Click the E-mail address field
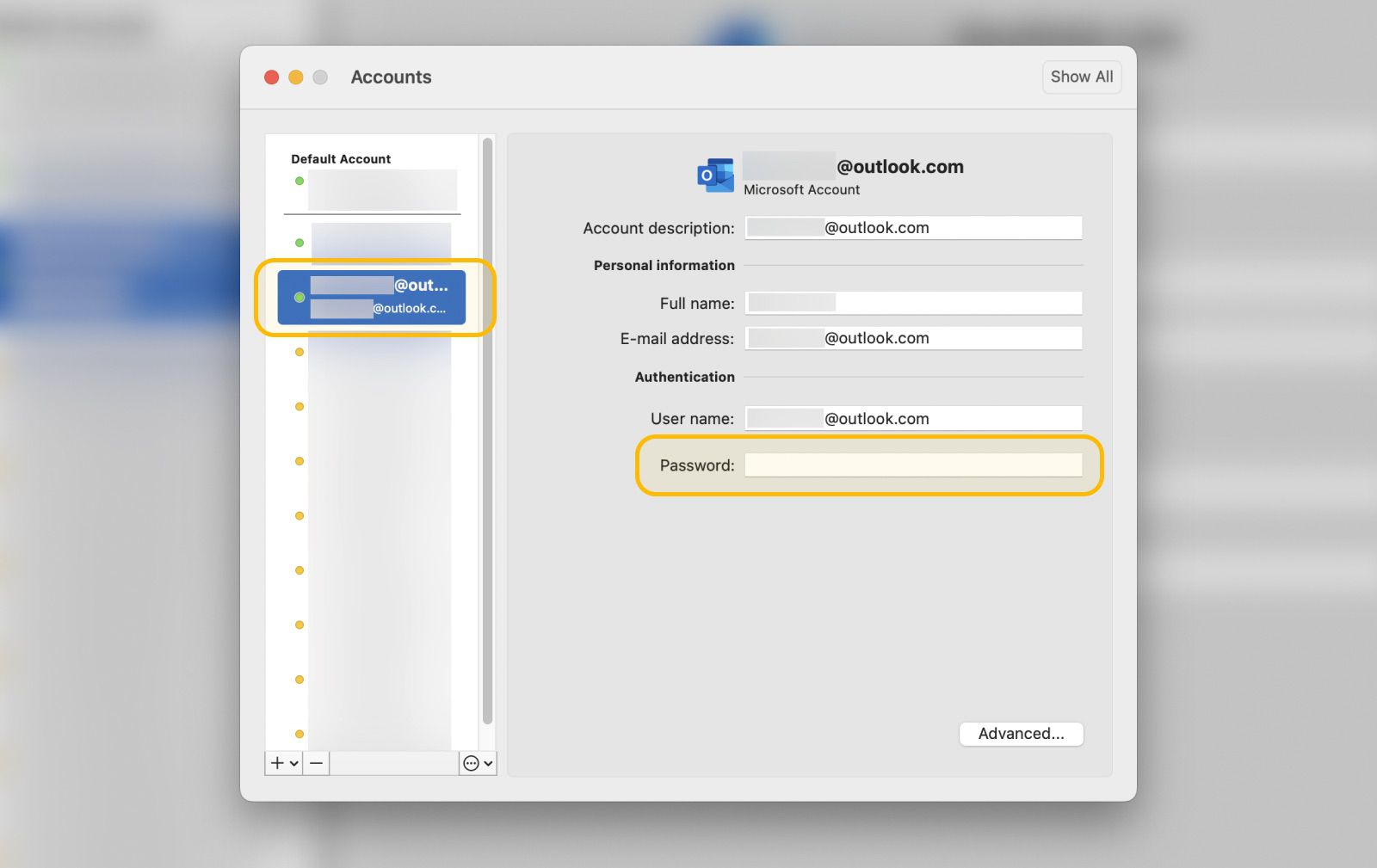The height and width of the screenshot is (868, 1377). [913, 337]
